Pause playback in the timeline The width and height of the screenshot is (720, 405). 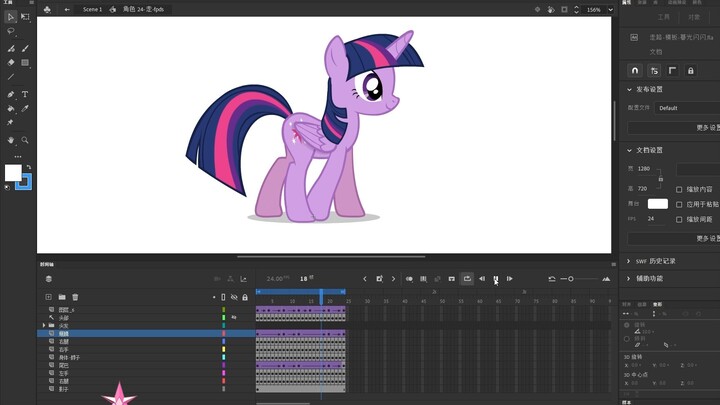(x=495, y=279)
